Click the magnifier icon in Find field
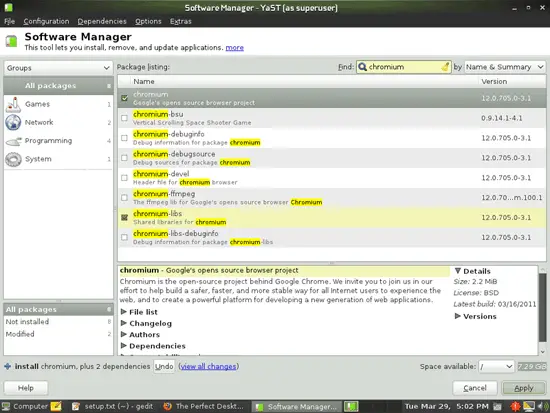The height and width of the screenshot is (413, 550). click(x=362, y=67)
